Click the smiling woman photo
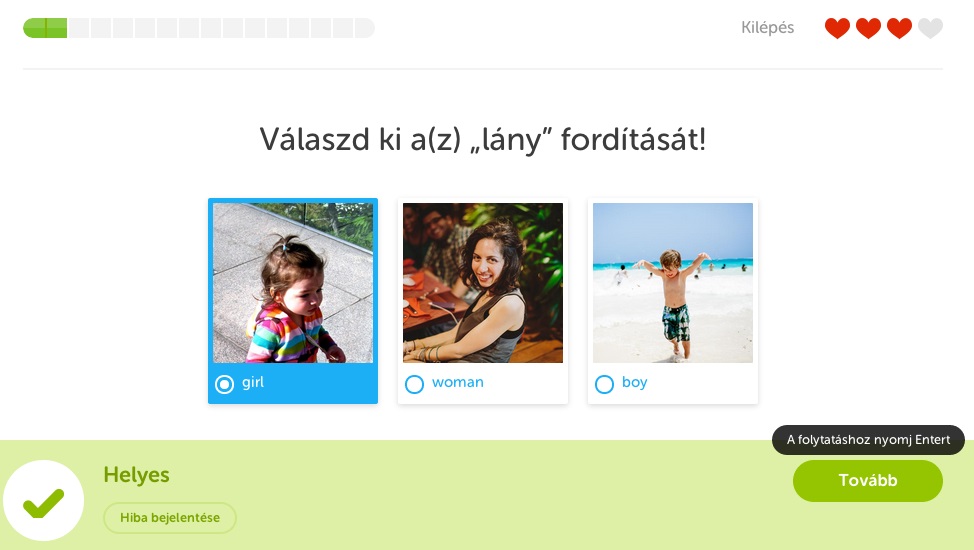This screenshot has width=974, height=550. tap(483, 283)
